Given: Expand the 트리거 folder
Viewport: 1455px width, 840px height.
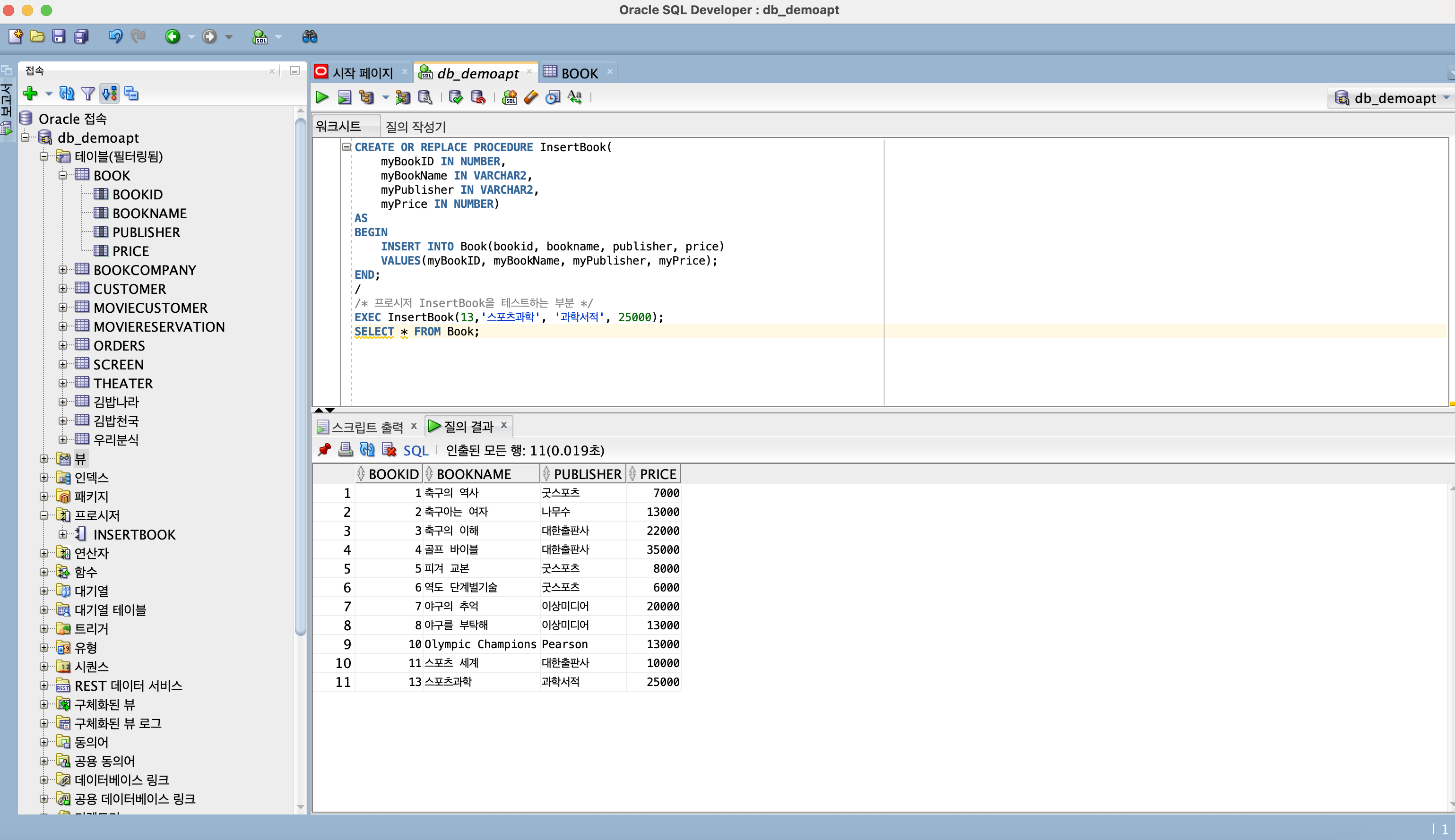Looking at the screenshot, I should [44, 628].
